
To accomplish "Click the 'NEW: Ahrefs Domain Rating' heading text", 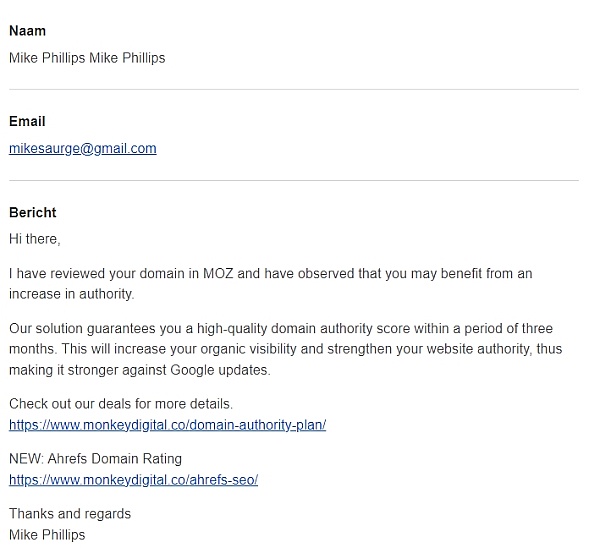I will click(95, 458).
